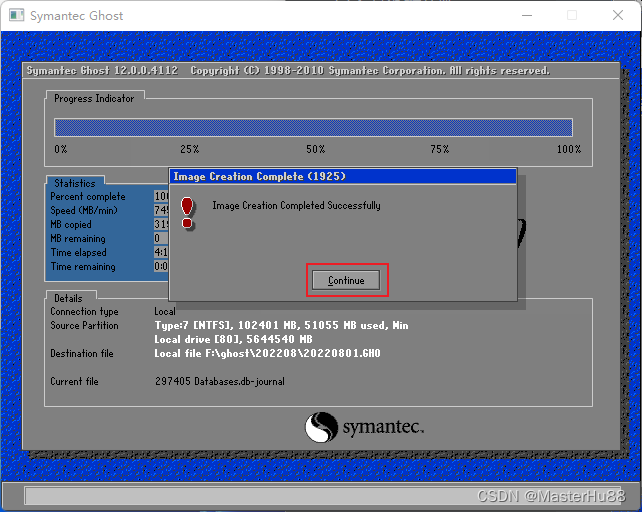
Task: Click the 'Current file' label
Action: 74,381
